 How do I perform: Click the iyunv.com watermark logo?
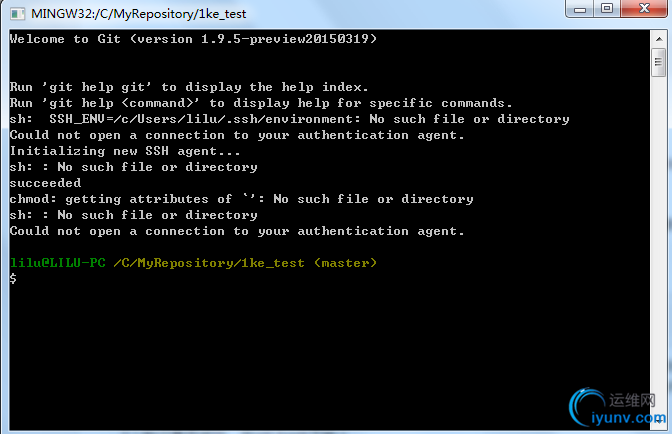point(615,405)
